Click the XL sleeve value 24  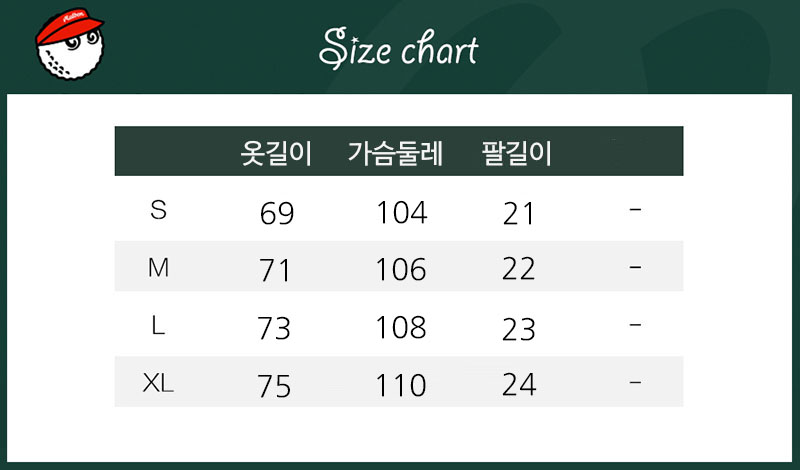pyautogui.click(x=519, y=385)
